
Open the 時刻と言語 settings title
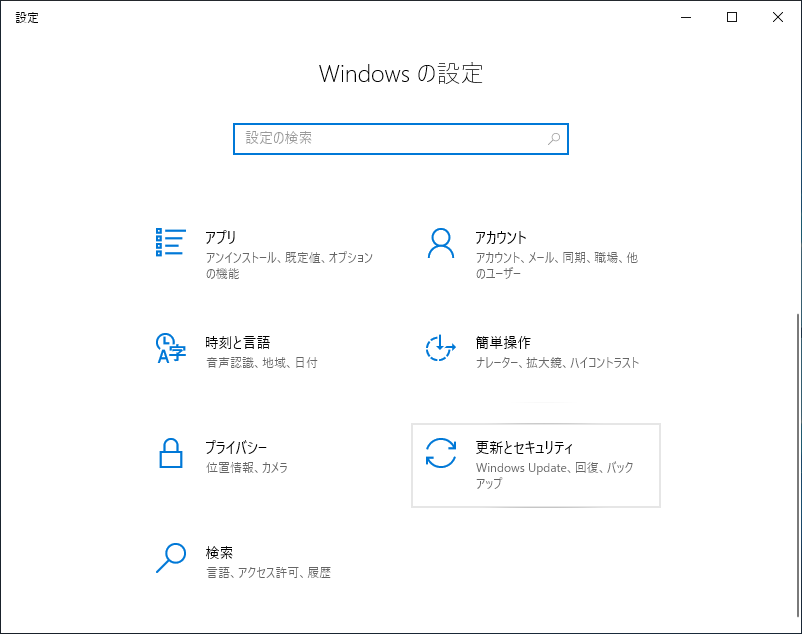coord(237,343)
